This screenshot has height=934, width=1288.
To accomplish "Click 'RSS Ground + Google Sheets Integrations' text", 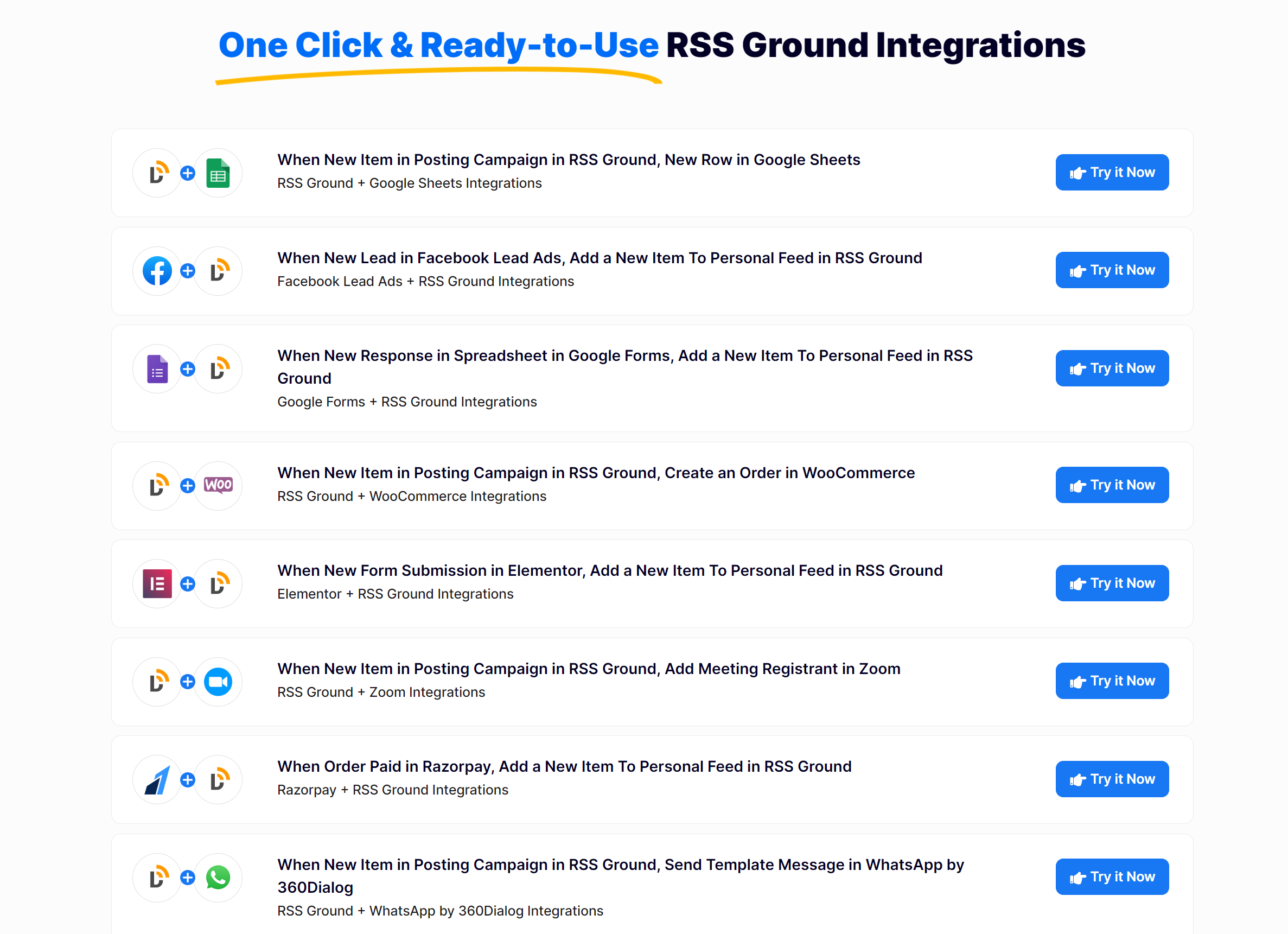I will point(410,183).
